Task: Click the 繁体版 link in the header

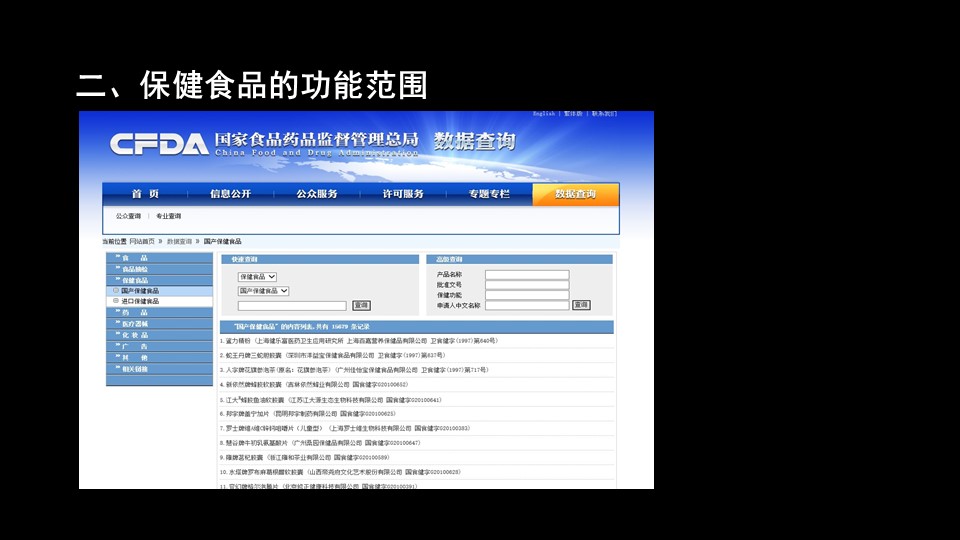Action: point(573,113)
